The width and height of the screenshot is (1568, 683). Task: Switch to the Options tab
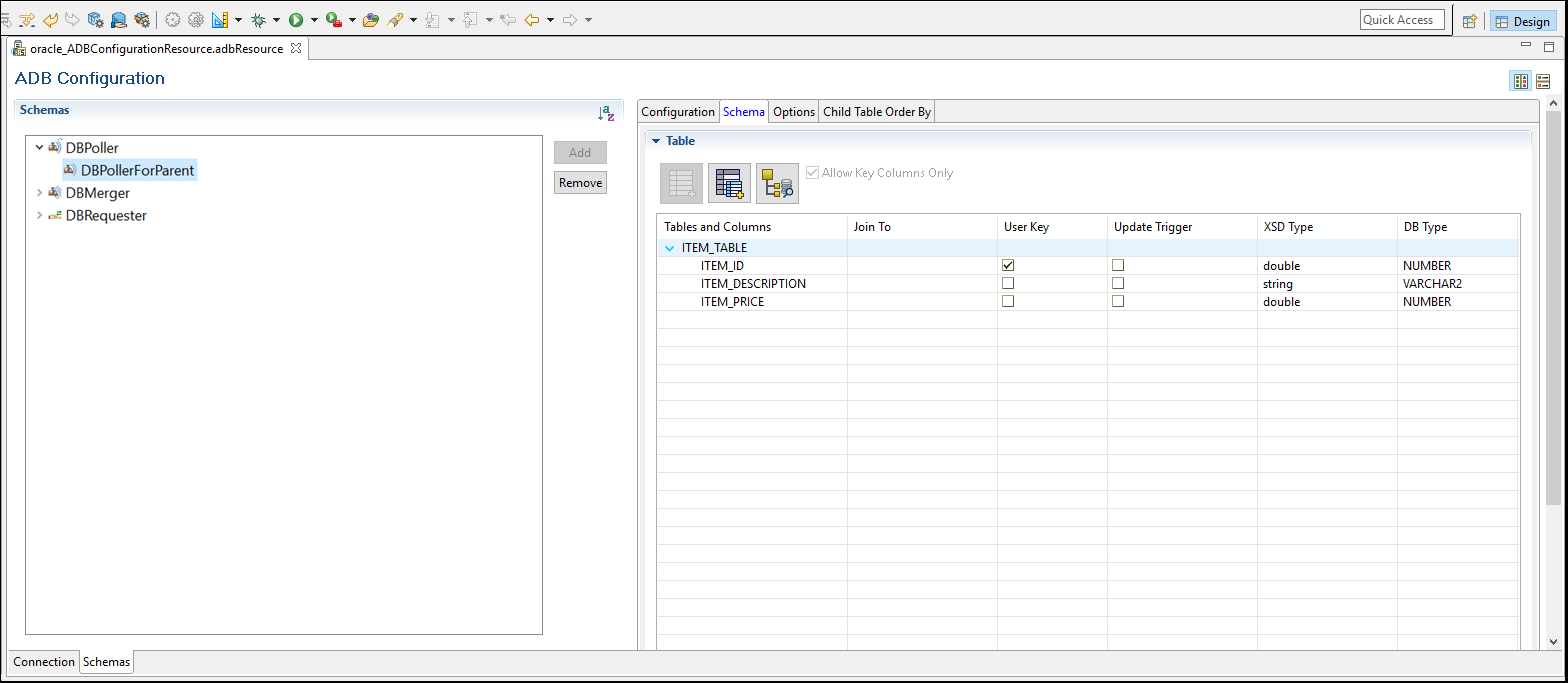tap(794, 112)
